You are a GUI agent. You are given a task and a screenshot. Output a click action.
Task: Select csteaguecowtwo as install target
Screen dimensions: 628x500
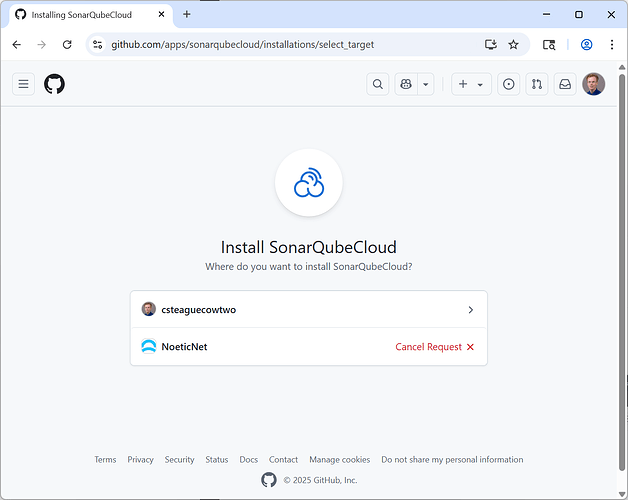pos(308,310)
